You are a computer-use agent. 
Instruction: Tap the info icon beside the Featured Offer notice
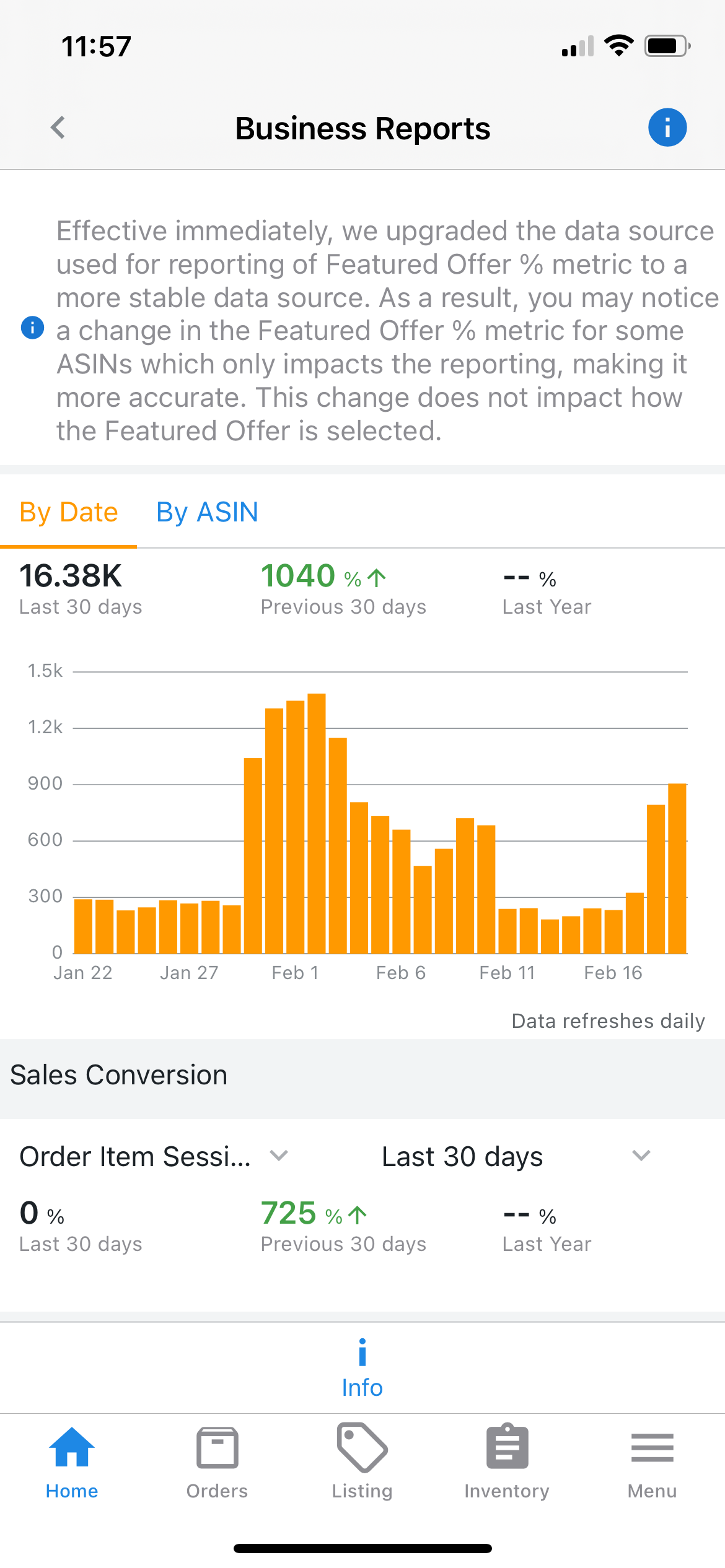point(32,327)
